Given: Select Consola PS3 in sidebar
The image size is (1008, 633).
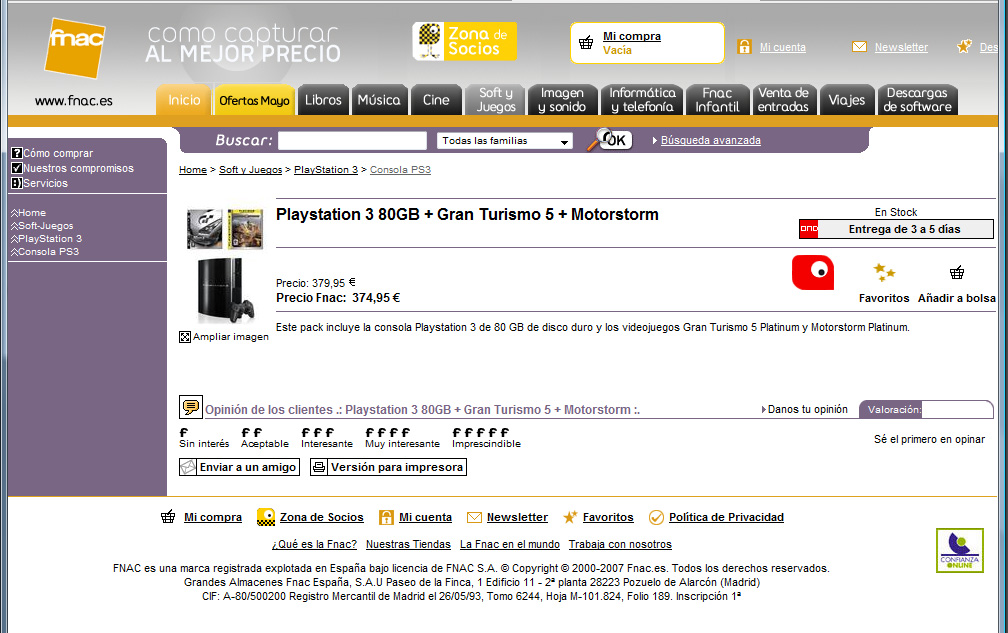Looking at the screenshot, I should pos(44,251).
